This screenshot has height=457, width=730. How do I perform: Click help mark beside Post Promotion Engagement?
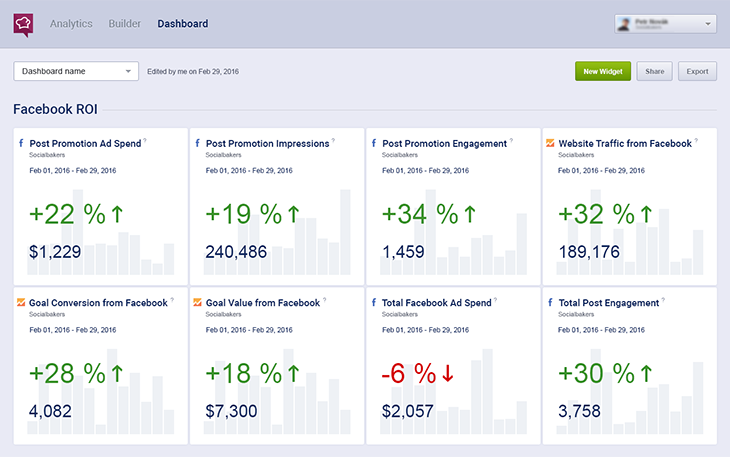513,141
